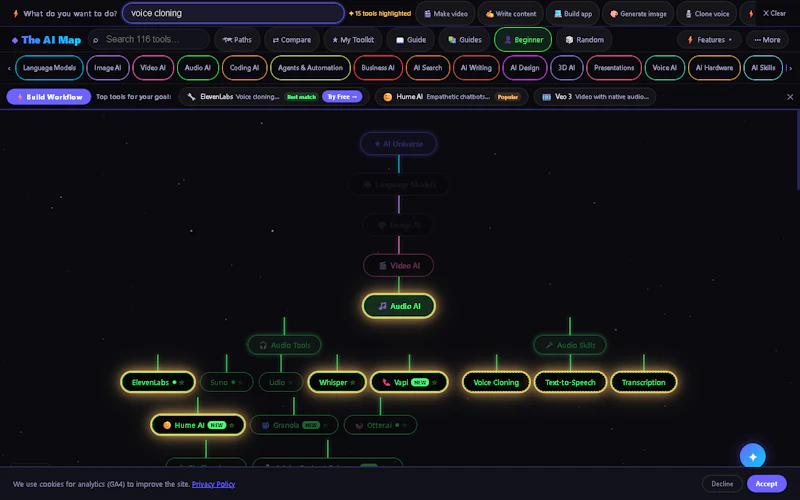
Task: Focus the 'Search 116 tools' field
Action: 149,39
